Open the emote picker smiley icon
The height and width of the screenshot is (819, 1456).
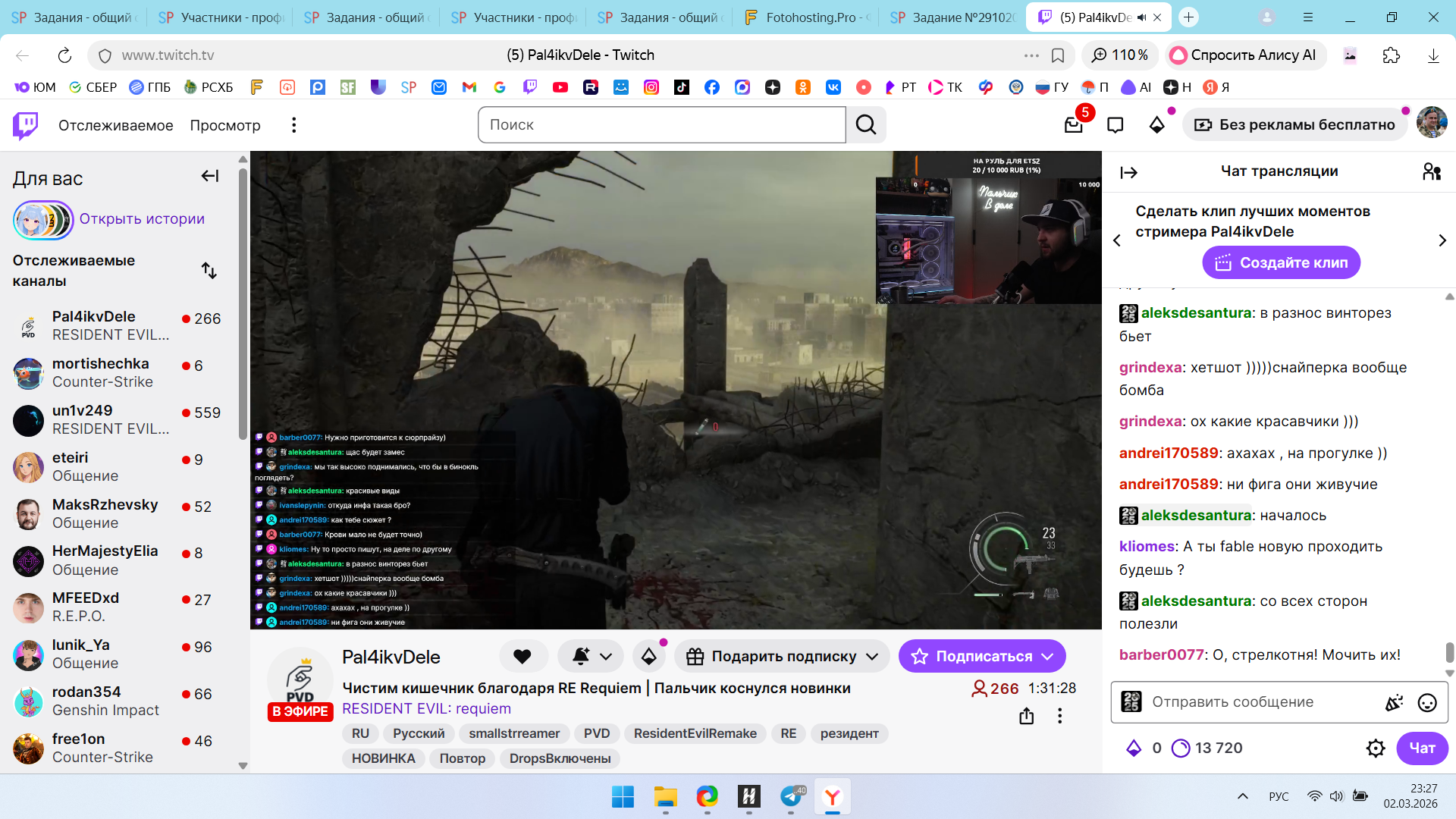pos(1426,703)
